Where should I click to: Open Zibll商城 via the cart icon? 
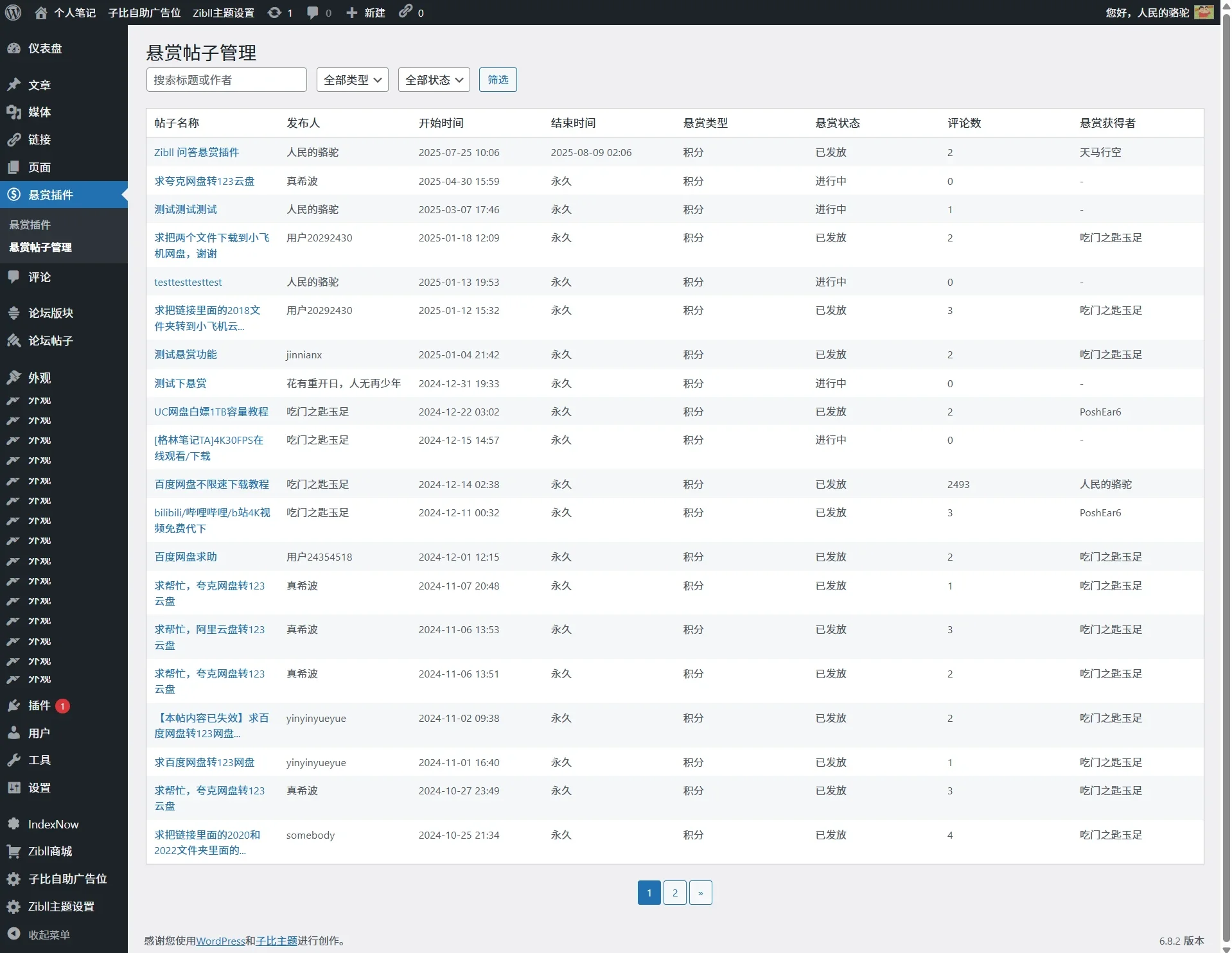coord(14,851)
